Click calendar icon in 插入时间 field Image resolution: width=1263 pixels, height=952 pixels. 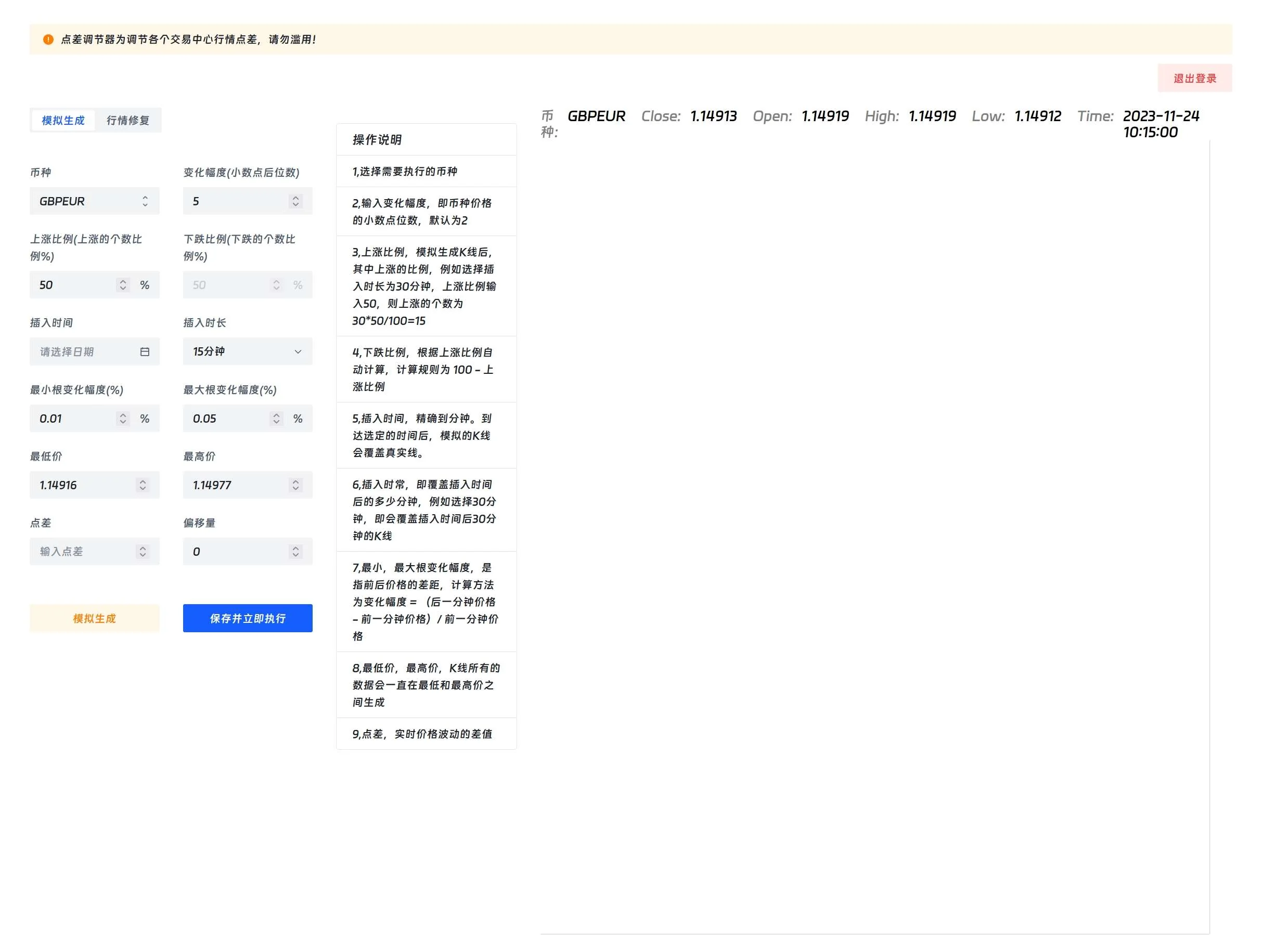(145, 352)
